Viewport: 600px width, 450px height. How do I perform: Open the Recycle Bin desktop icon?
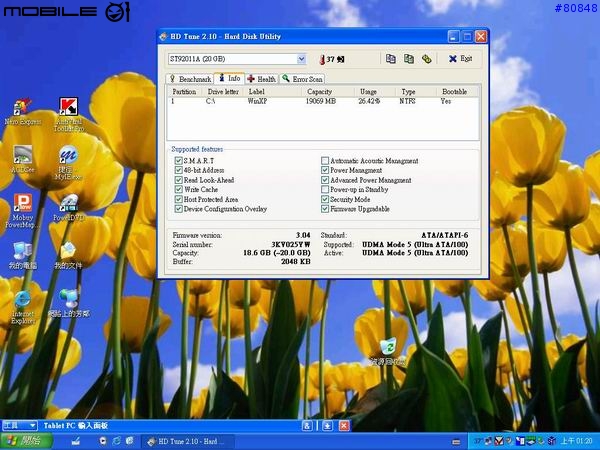388,351
